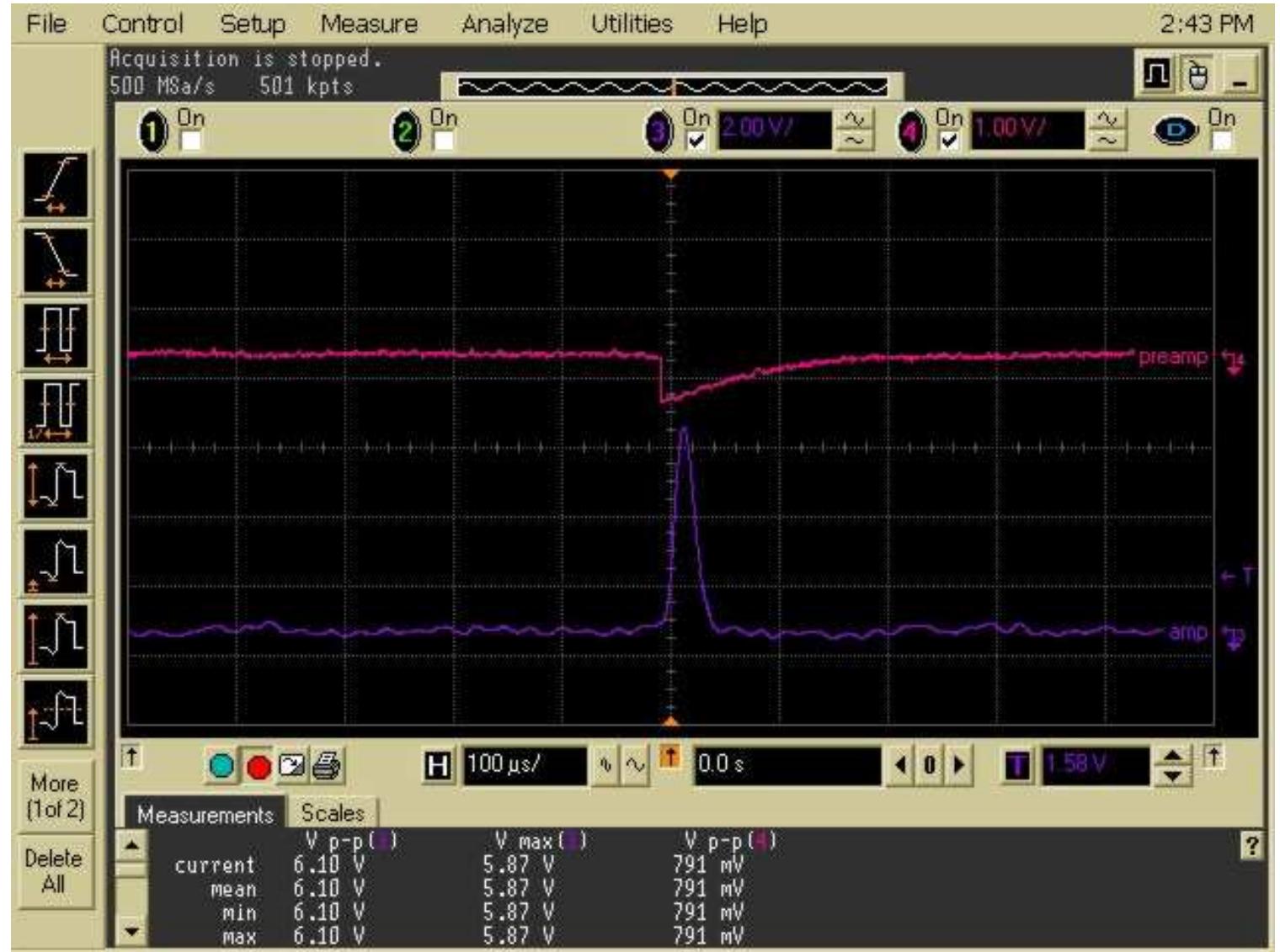This screenshot has height=952, width=1280.
Task: Open the Utilities menu
Action: tap(632, 24)
